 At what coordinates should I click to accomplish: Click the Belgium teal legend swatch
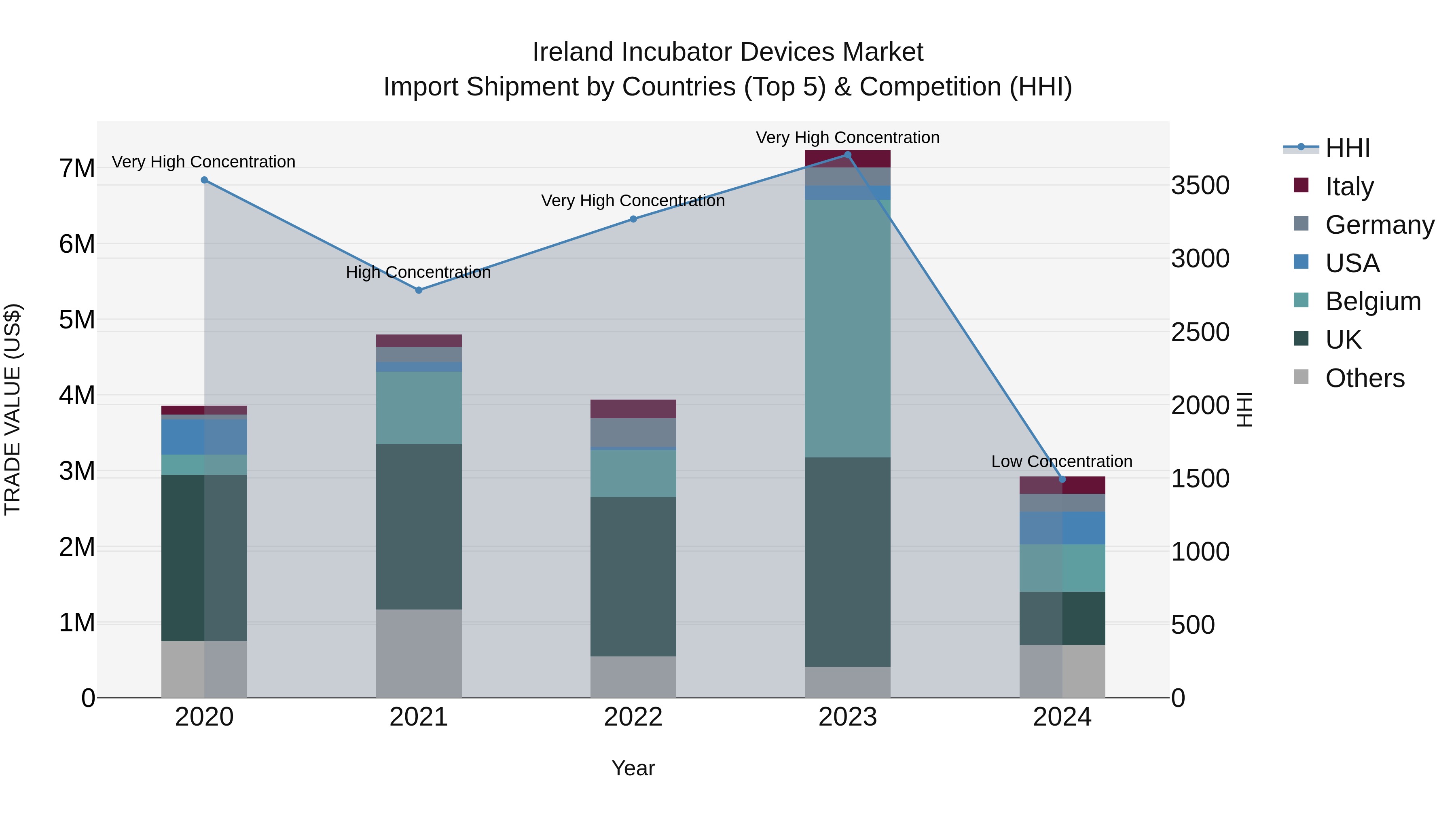point(1301,301)
